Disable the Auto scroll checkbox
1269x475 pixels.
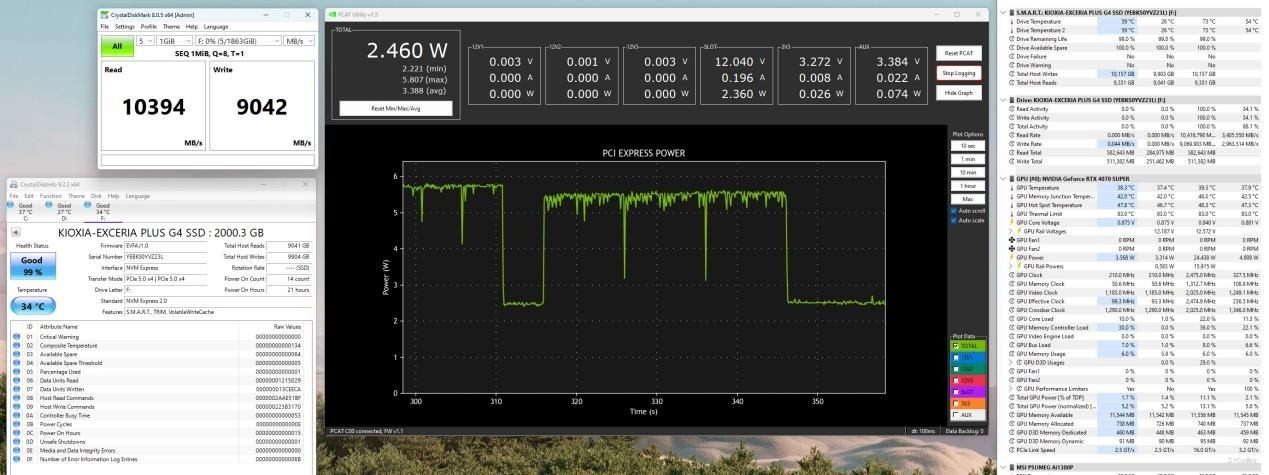point(955,211)
